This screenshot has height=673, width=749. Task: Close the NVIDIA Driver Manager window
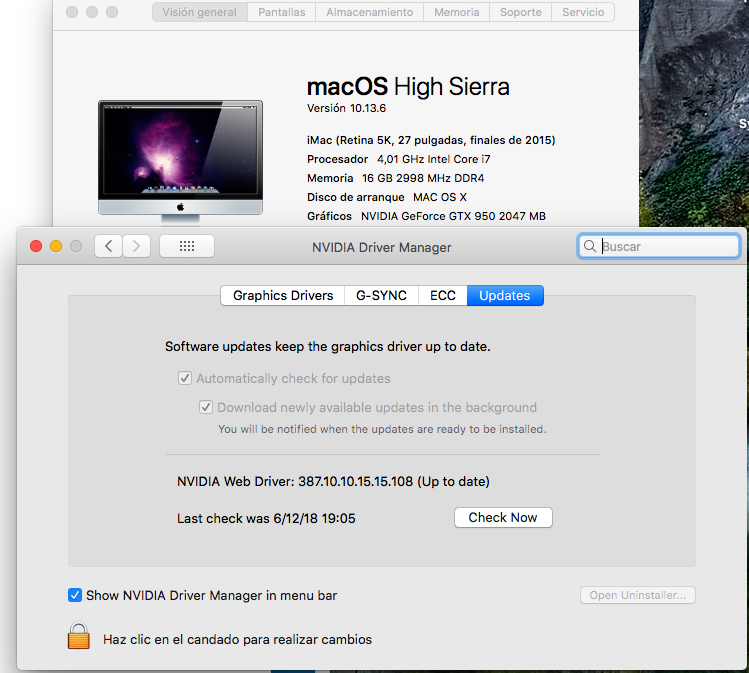[x=36, y=246]
